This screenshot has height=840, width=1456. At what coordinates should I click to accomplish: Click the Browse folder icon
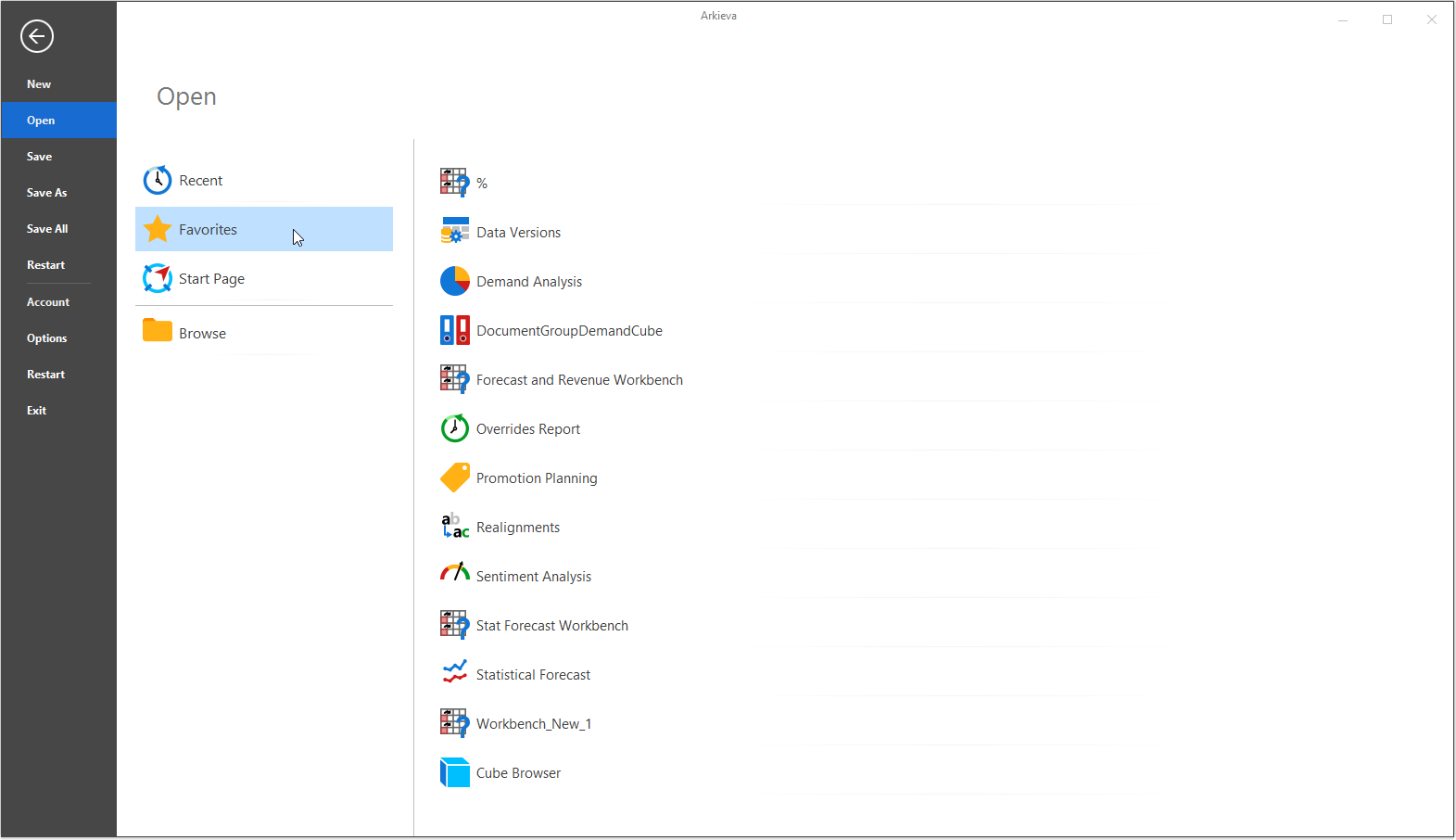click(158, 331)
